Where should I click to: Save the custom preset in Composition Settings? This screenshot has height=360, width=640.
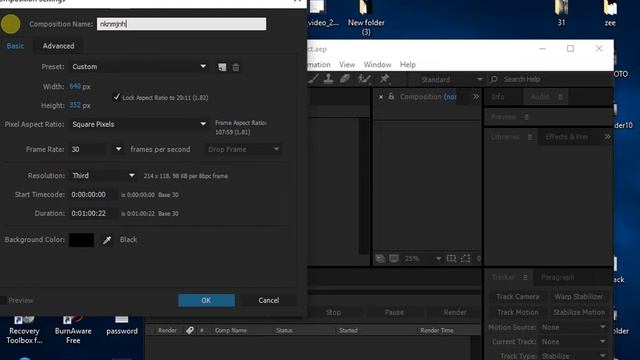pyautogui.click(x=222, y=67)
